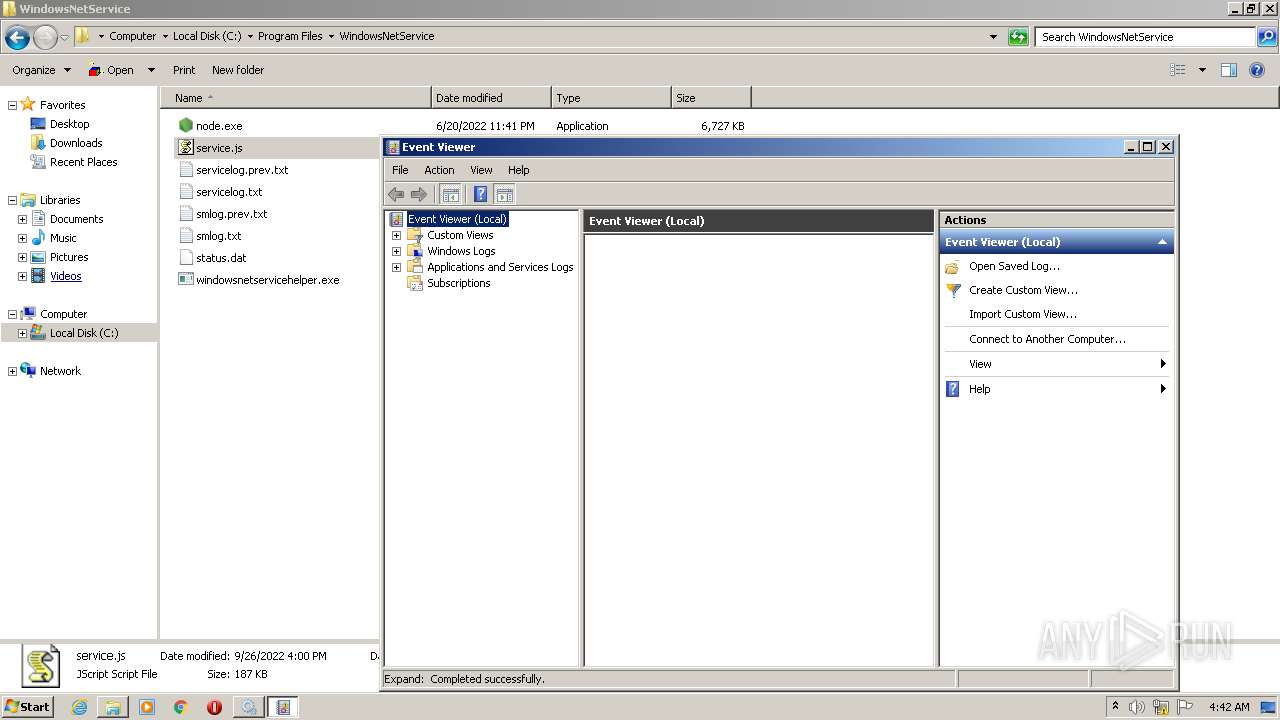
Task: Open Windows Media Player from the taskbar
Action: (147, 707)
